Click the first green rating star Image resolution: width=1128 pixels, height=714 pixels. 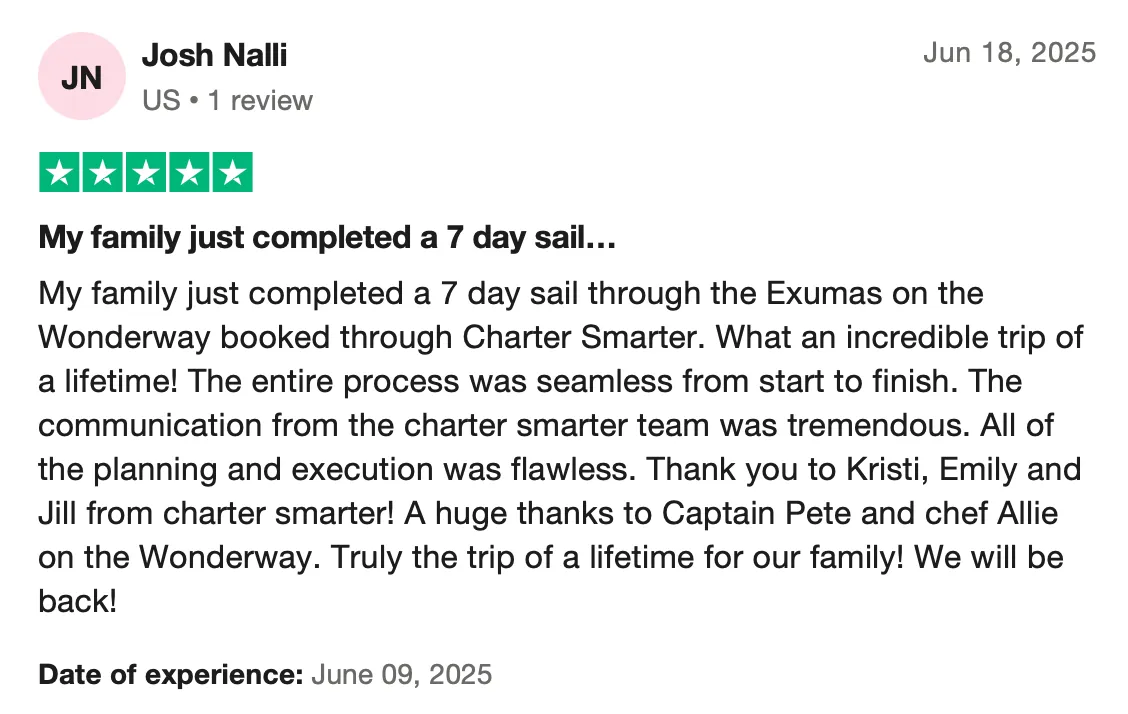tap(59, 173)
